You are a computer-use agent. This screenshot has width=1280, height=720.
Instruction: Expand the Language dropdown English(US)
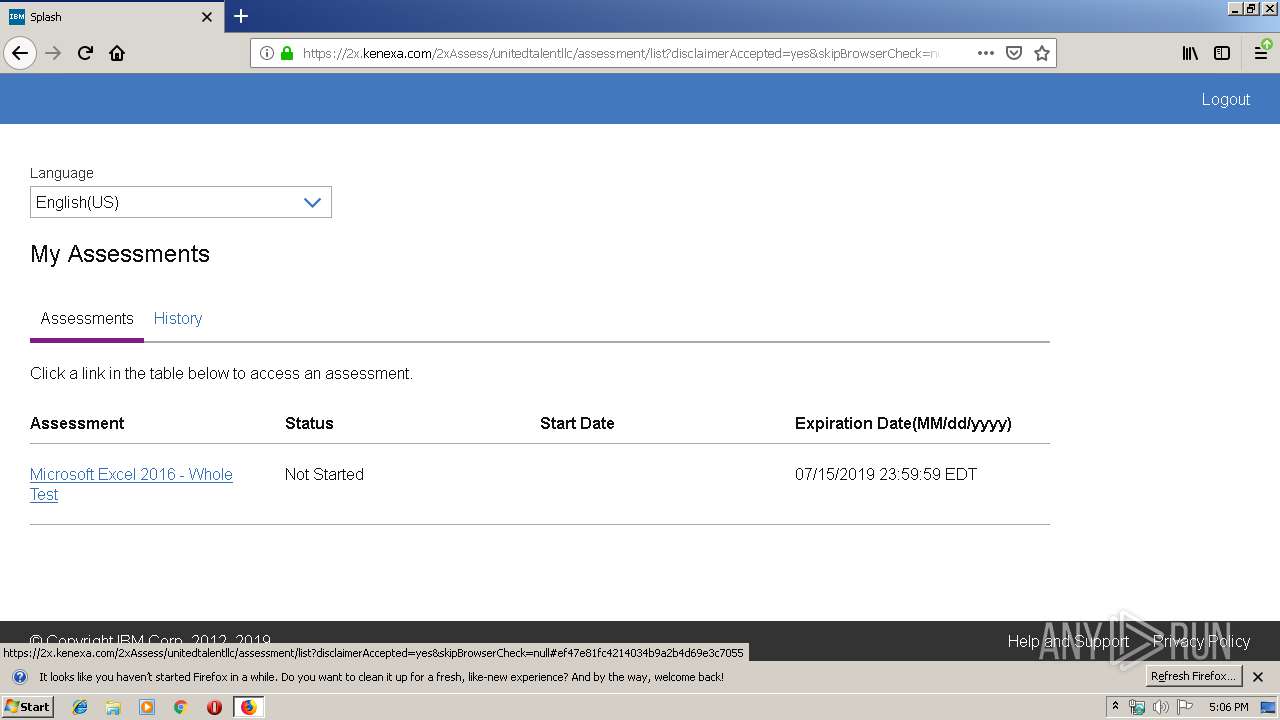pyautogui.click(x=181, y=202)
